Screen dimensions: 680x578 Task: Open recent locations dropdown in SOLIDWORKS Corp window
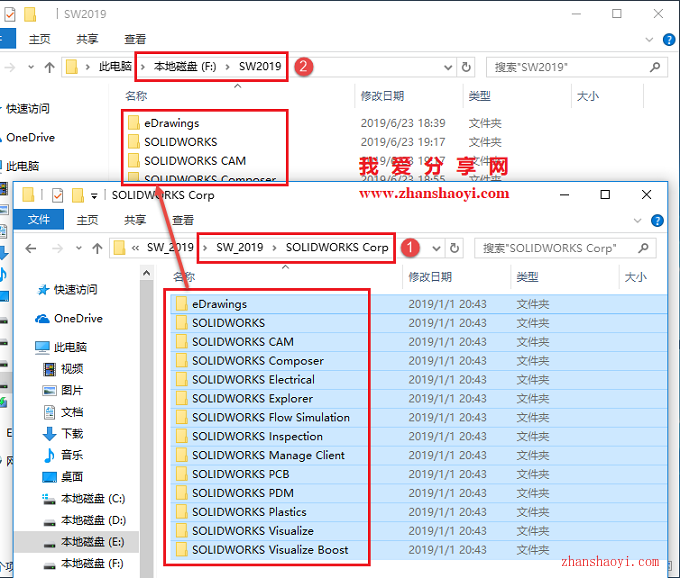78,248
